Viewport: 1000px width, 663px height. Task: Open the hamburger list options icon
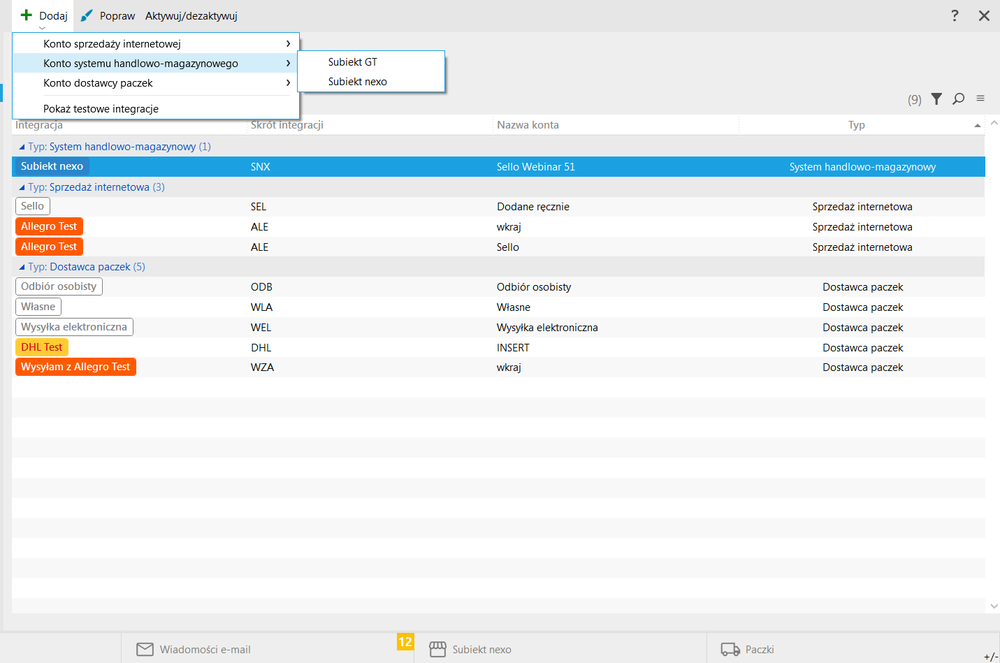click(x=980, y=99)
